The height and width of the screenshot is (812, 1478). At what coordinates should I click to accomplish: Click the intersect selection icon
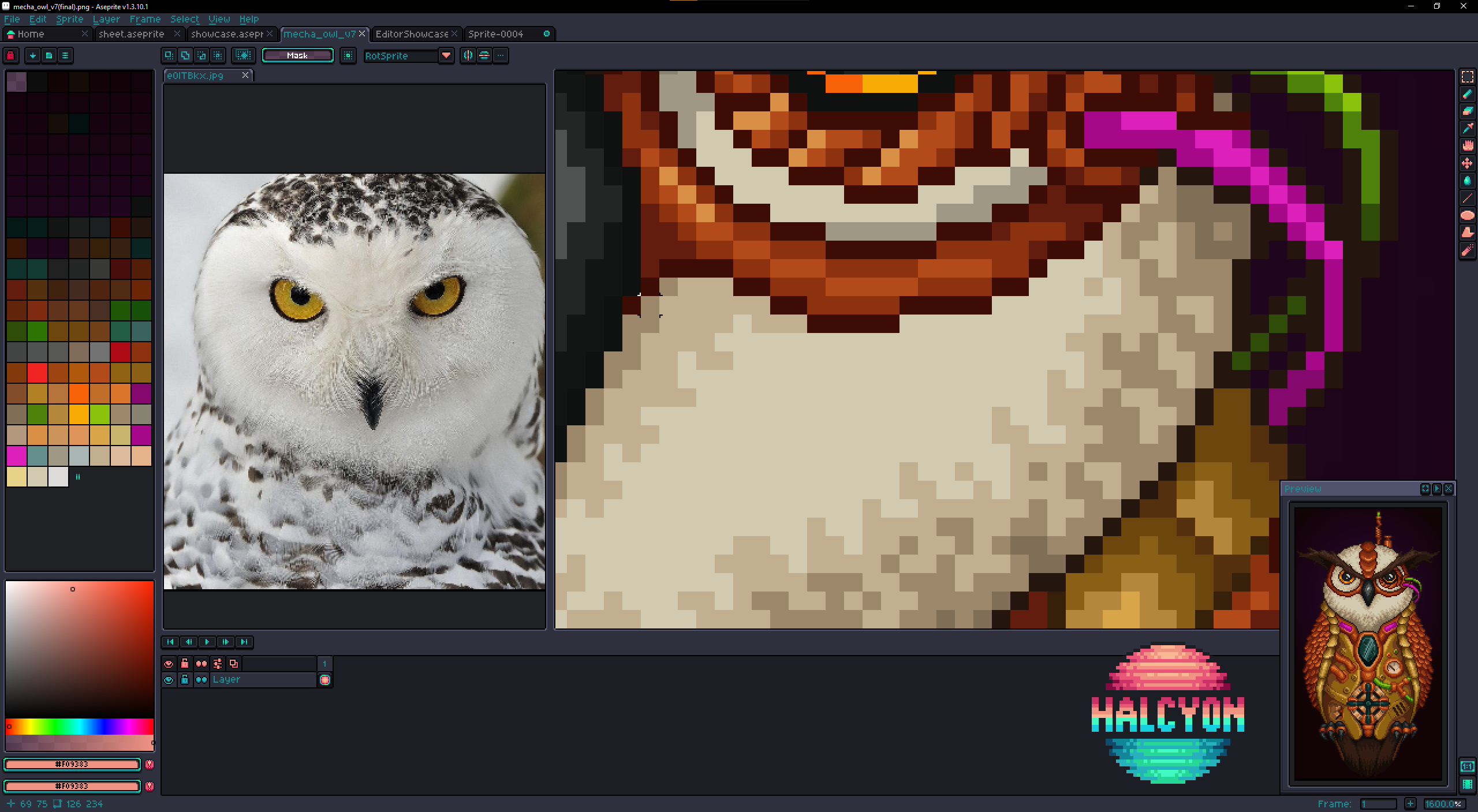tap(218, 55)
